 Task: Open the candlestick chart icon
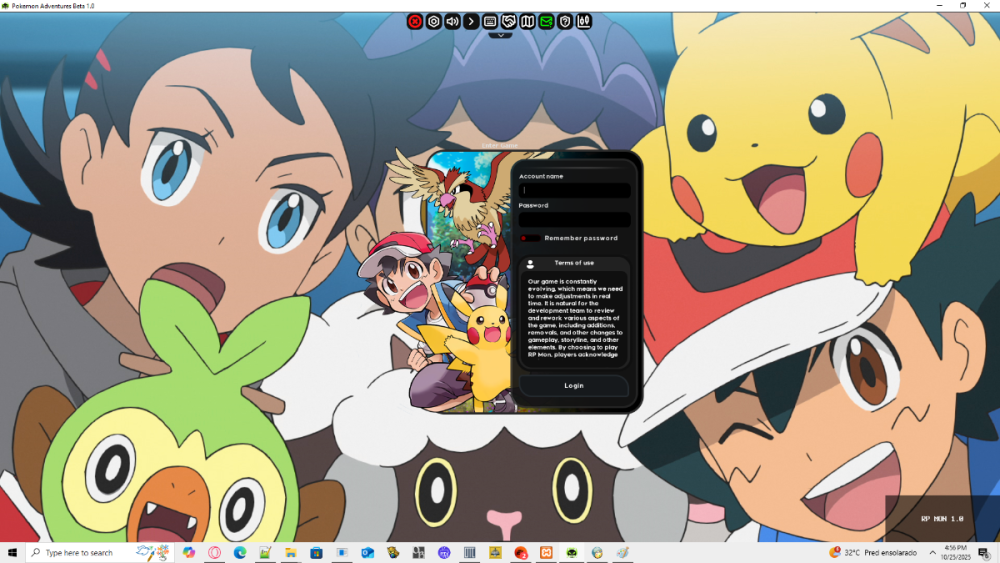(x=584, y=21)
